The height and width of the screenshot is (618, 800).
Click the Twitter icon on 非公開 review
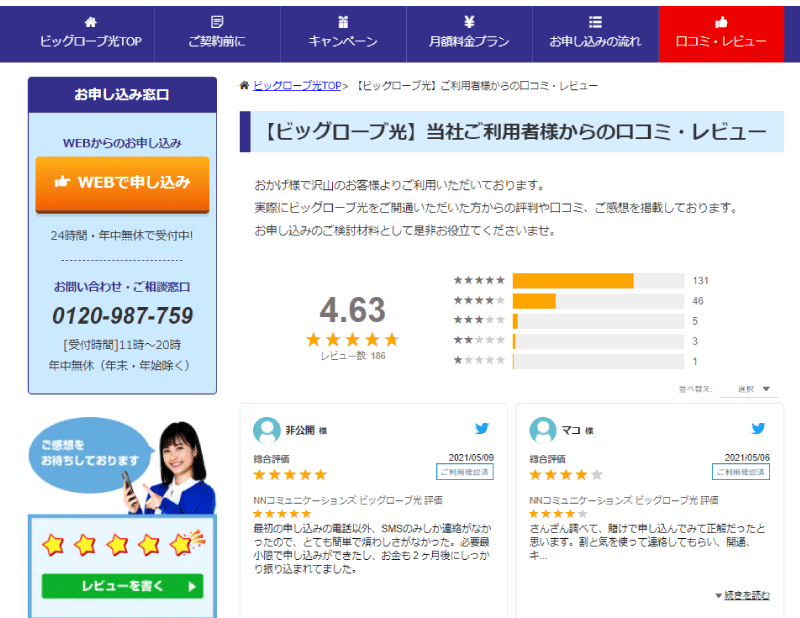pos(482,428)
